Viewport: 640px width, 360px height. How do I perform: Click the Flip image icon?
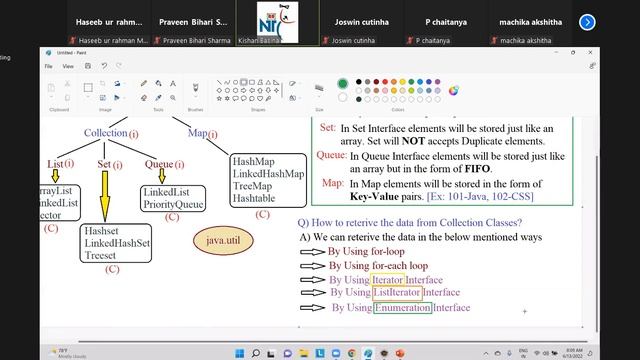click(x=117, y=98)
